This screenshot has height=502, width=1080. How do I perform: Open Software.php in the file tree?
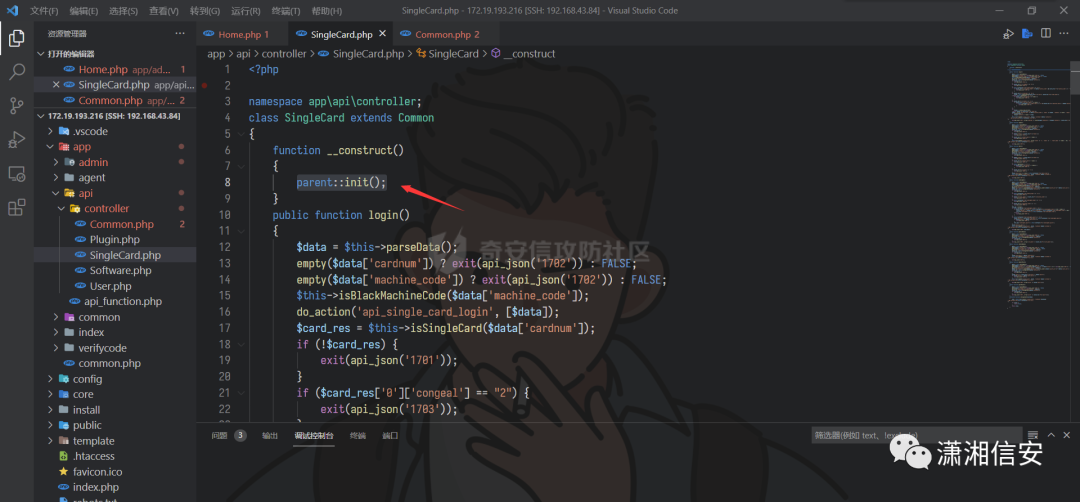tap(120, 271)
